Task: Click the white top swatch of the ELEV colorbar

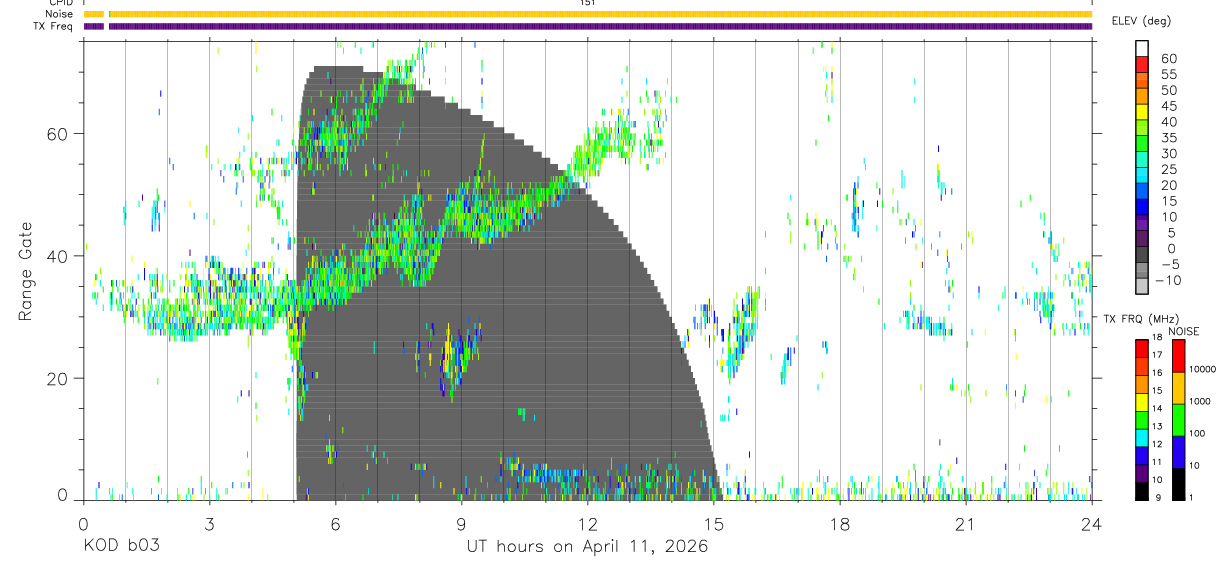Action: point(1143,49)
